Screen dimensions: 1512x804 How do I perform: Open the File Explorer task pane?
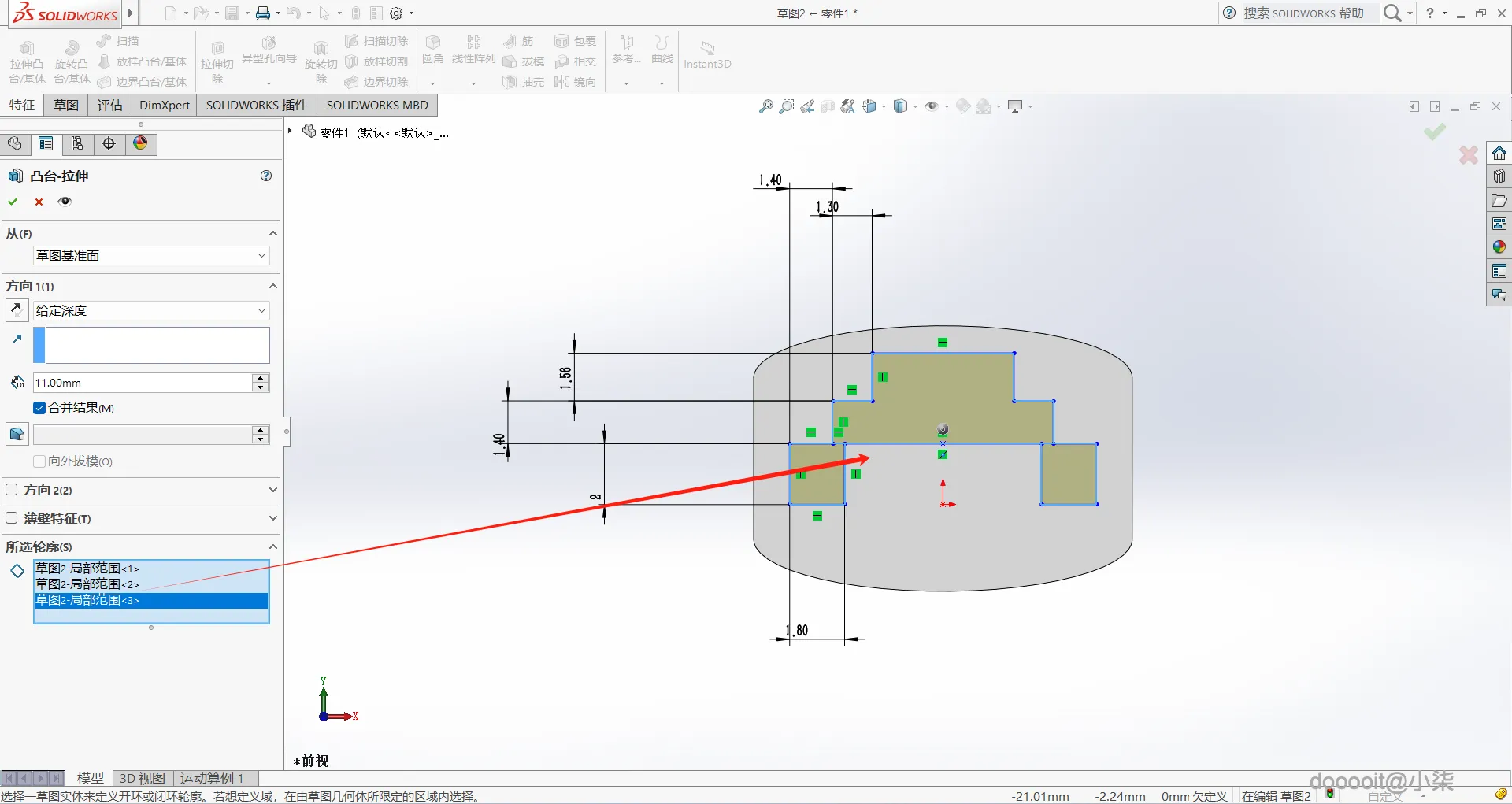click(1499, 201)
